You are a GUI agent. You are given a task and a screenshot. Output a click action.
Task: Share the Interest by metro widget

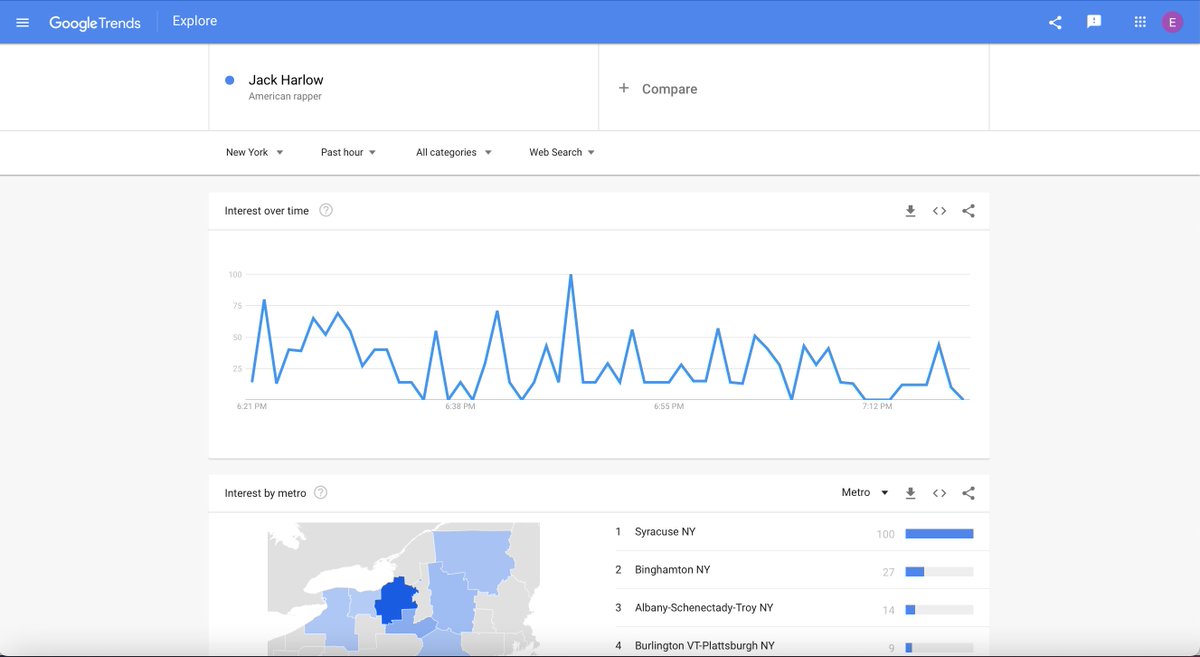(x=968, y=493)
